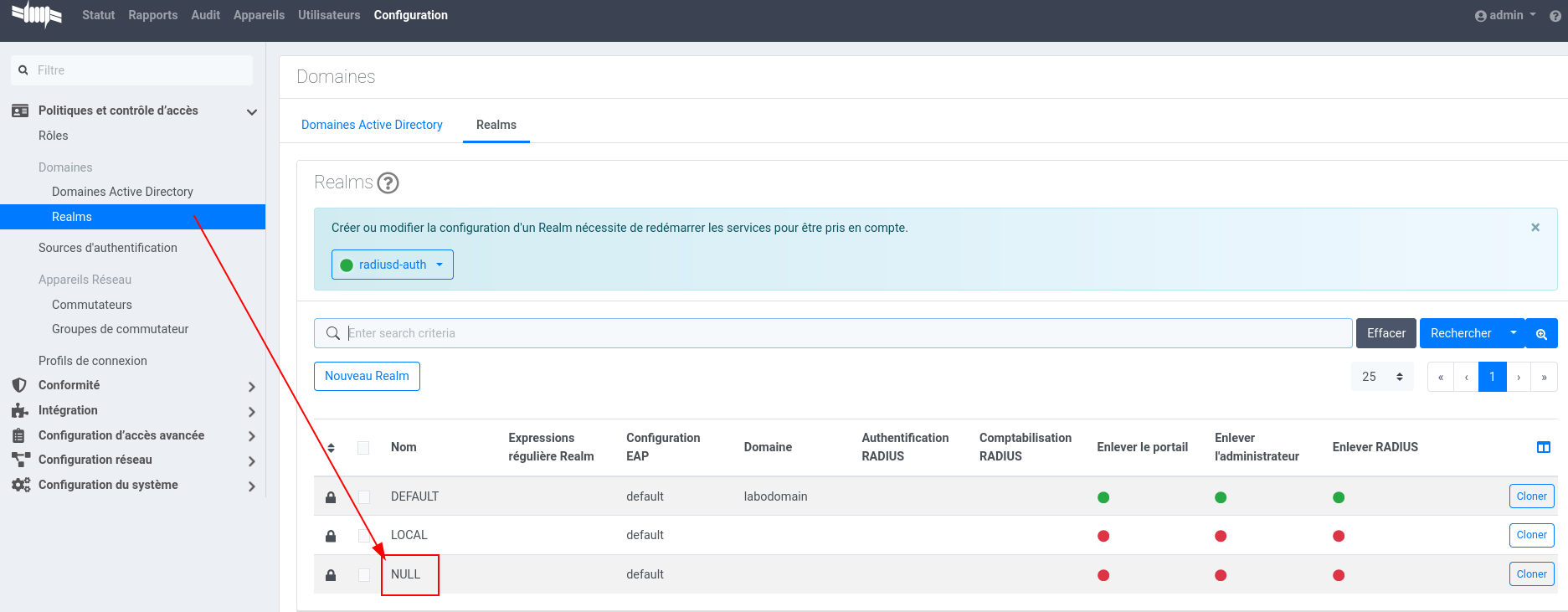Click the PacketFence logo icon
Image resolution: width=1568 pixels, height=612 pixels.
point(37,15)
